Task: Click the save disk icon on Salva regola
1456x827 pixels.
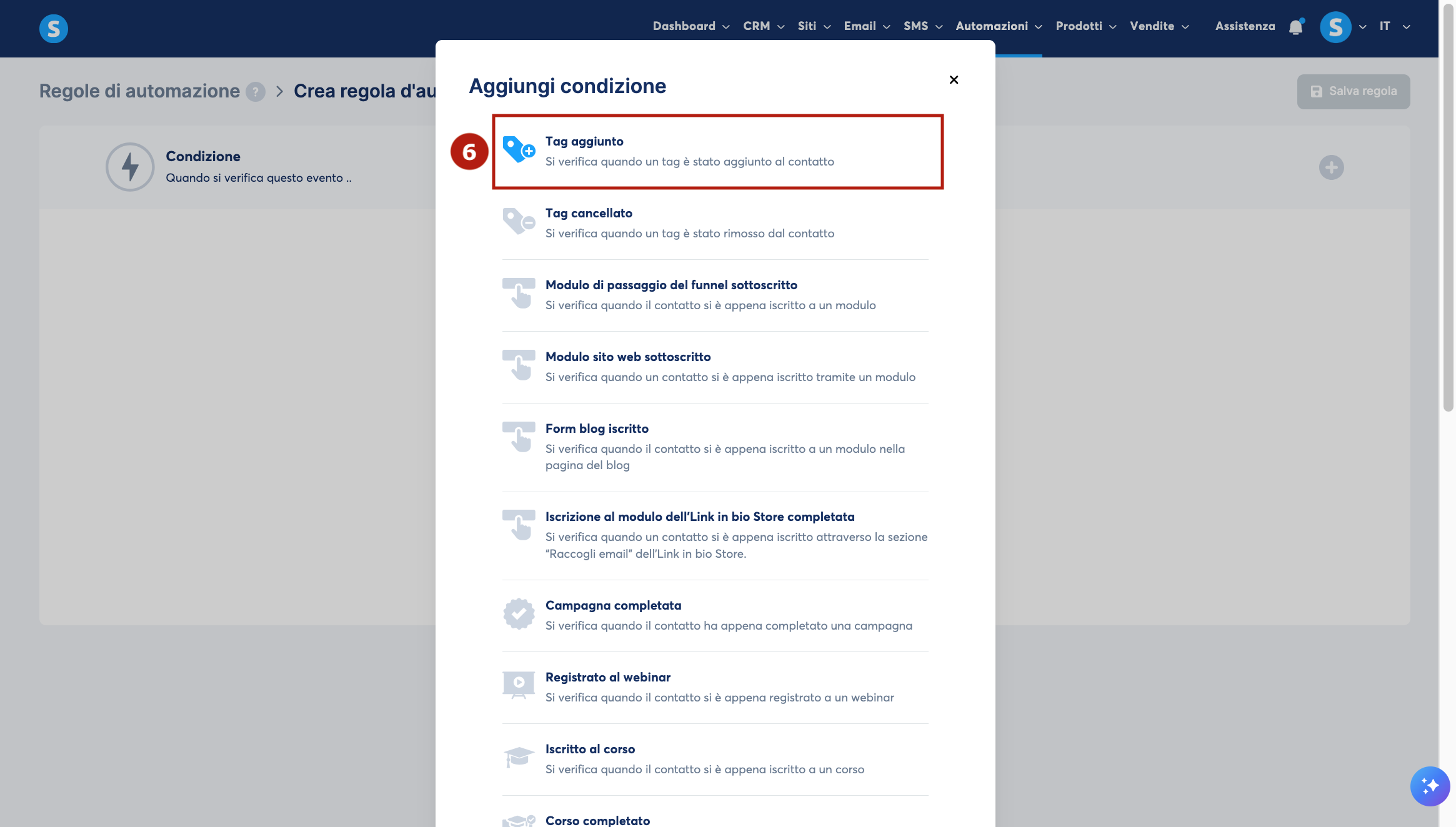Action: [1316, 91]
